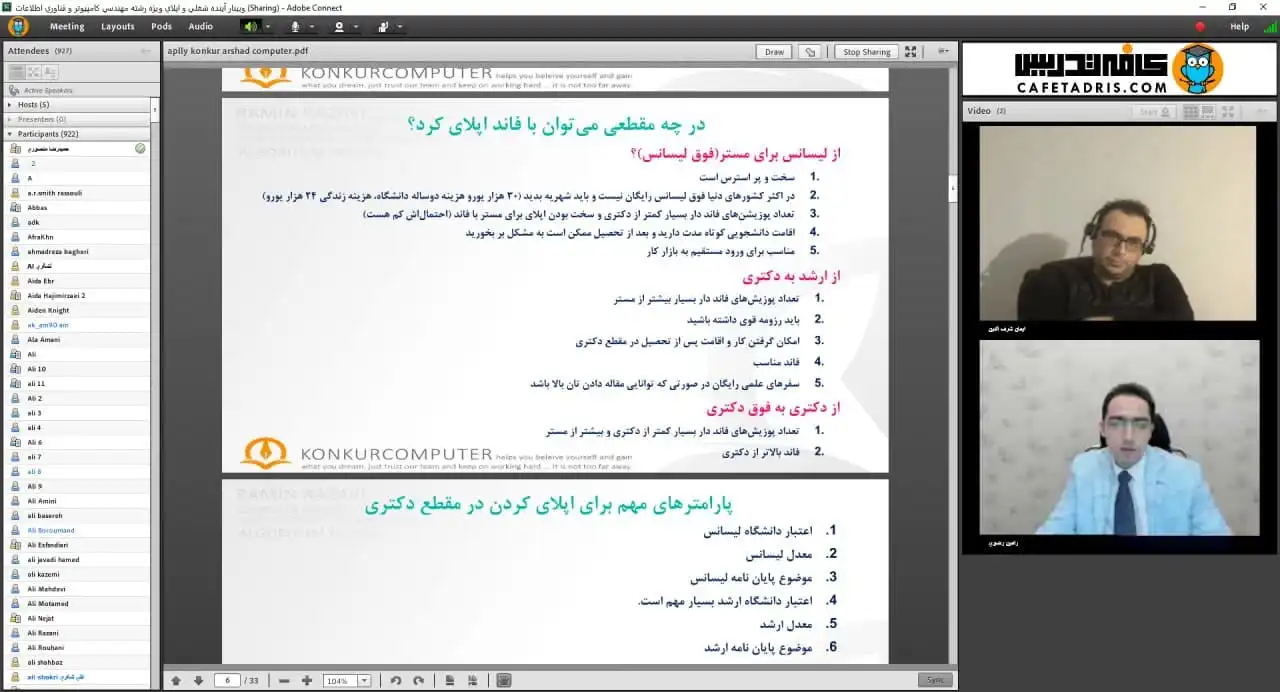Select participant Ali Esfendiari
The width and height of the screenshot is (1280, 692).
tap(76, 545)
